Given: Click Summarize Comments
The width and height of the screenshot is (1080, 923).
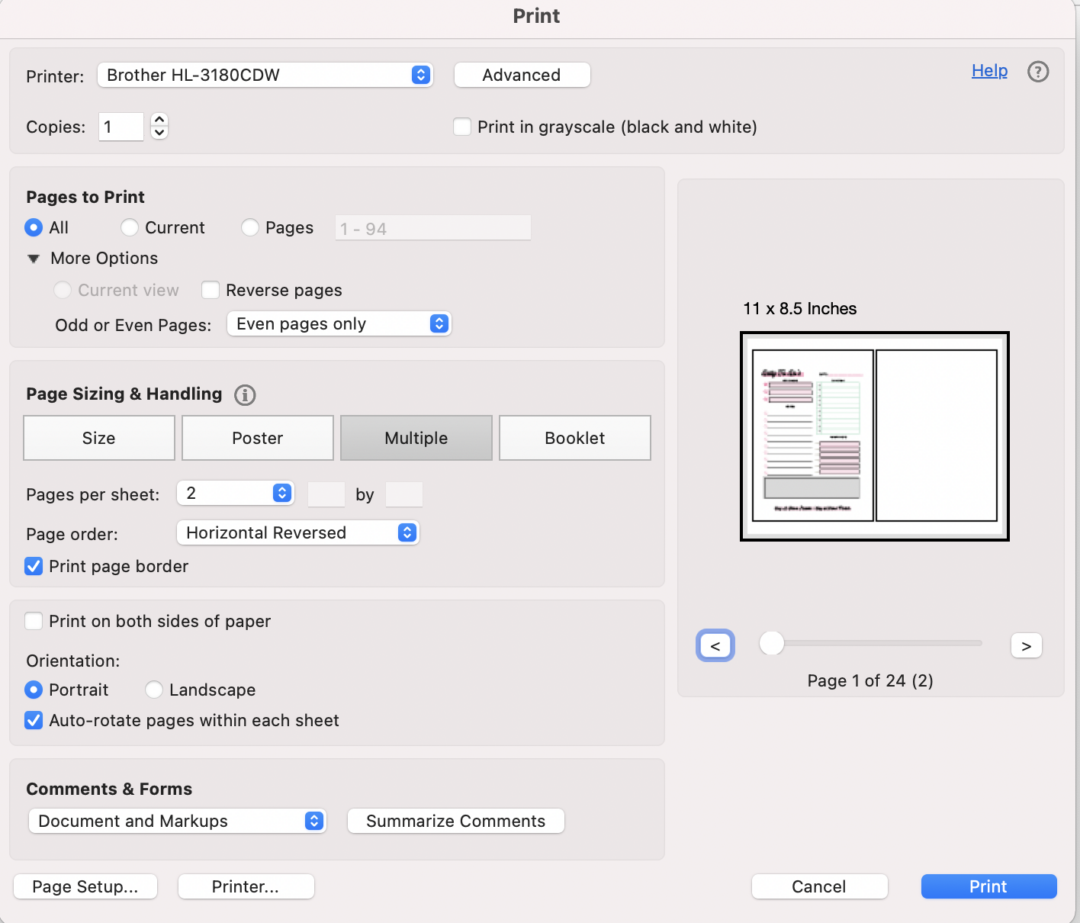Looking at the screenshot, I should (x=455, y=820).
